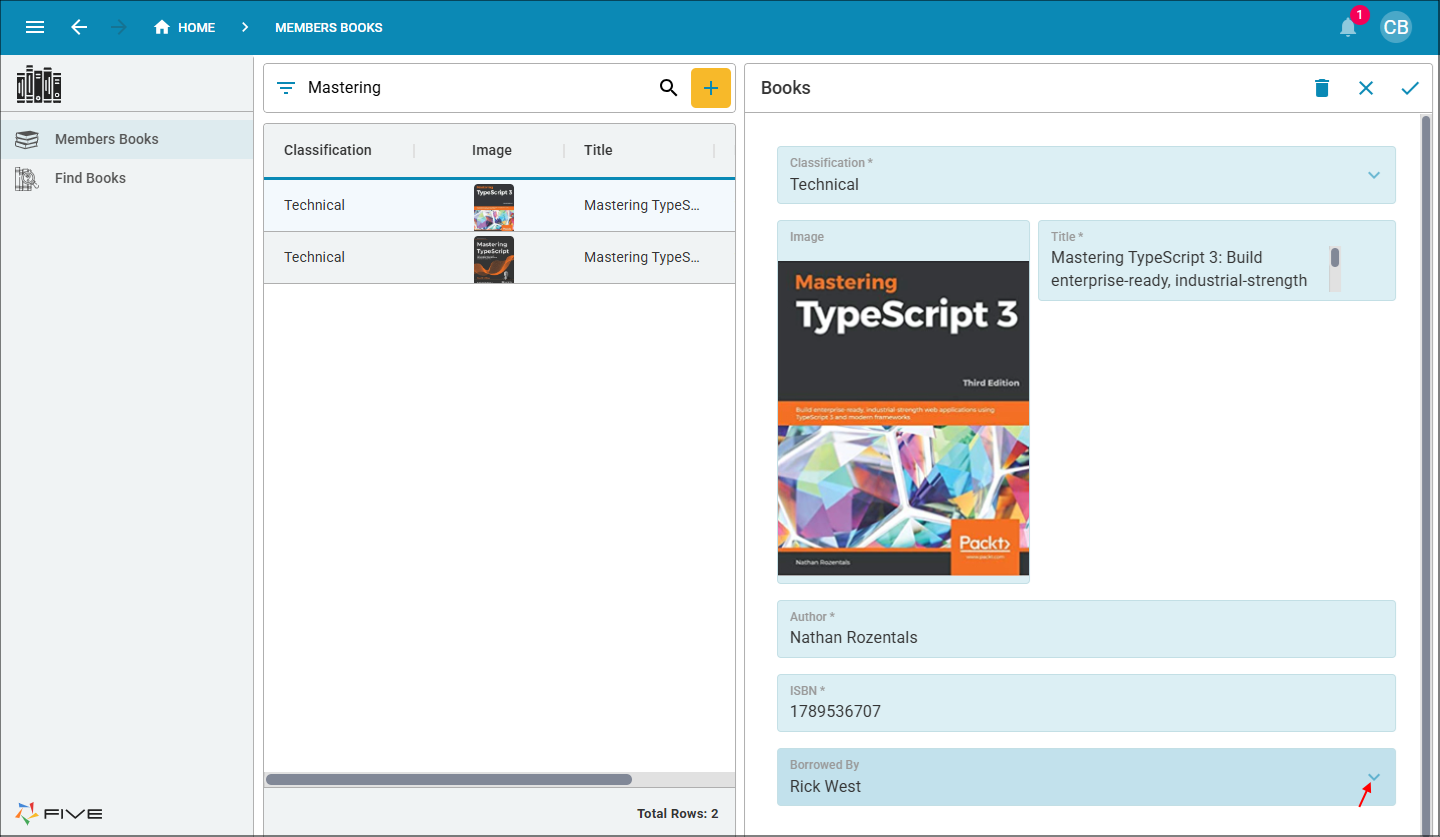Screen dimensions: 1440x837
Task: Save the book with the checkmark icon
Action: 1410,88
